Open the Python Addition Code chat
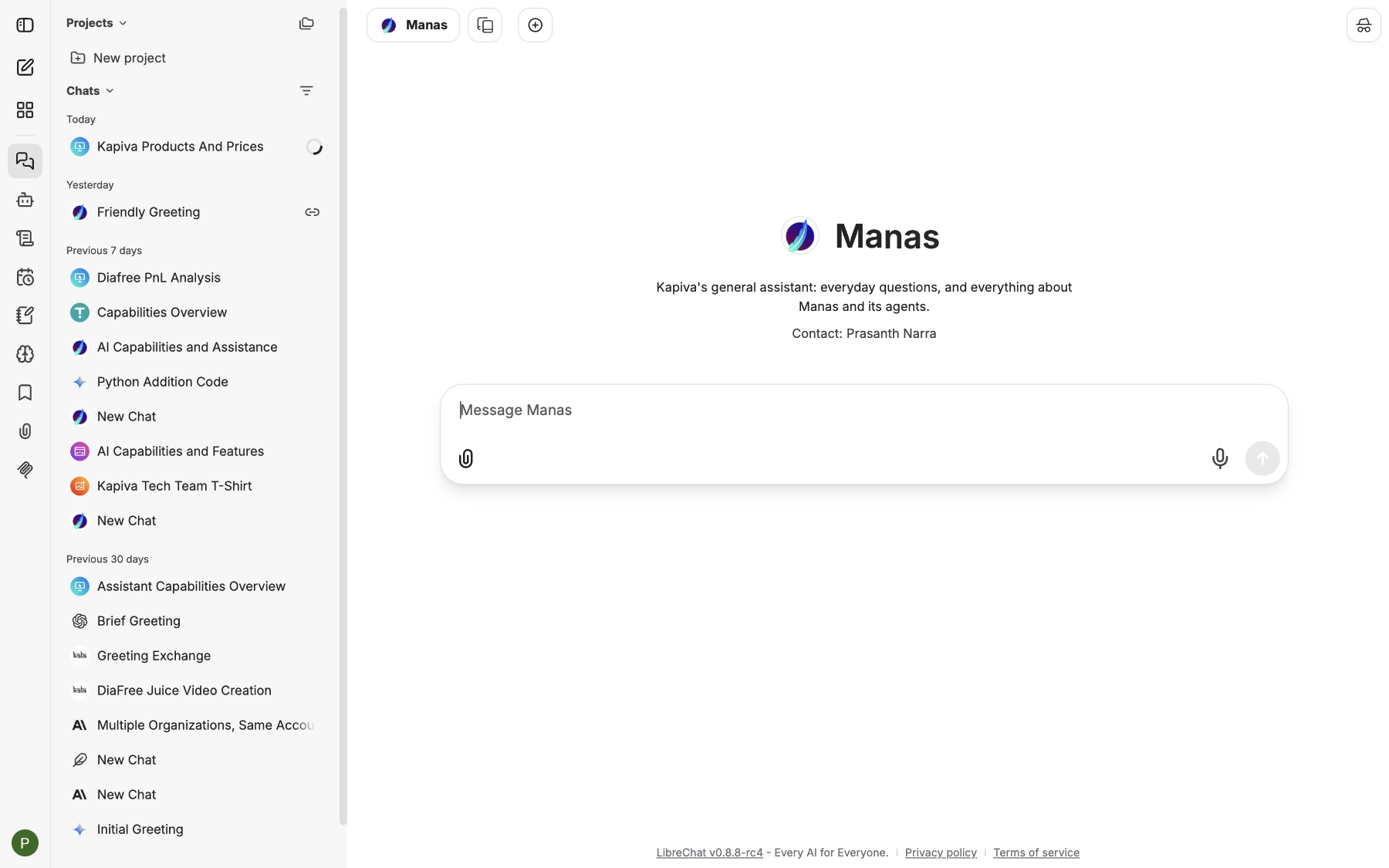 pos(196,382)
